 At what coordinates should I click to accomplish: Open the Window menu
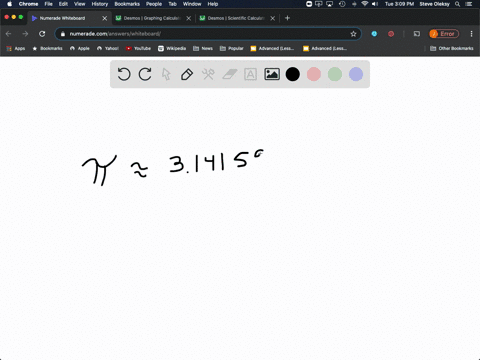pos(192,4)
